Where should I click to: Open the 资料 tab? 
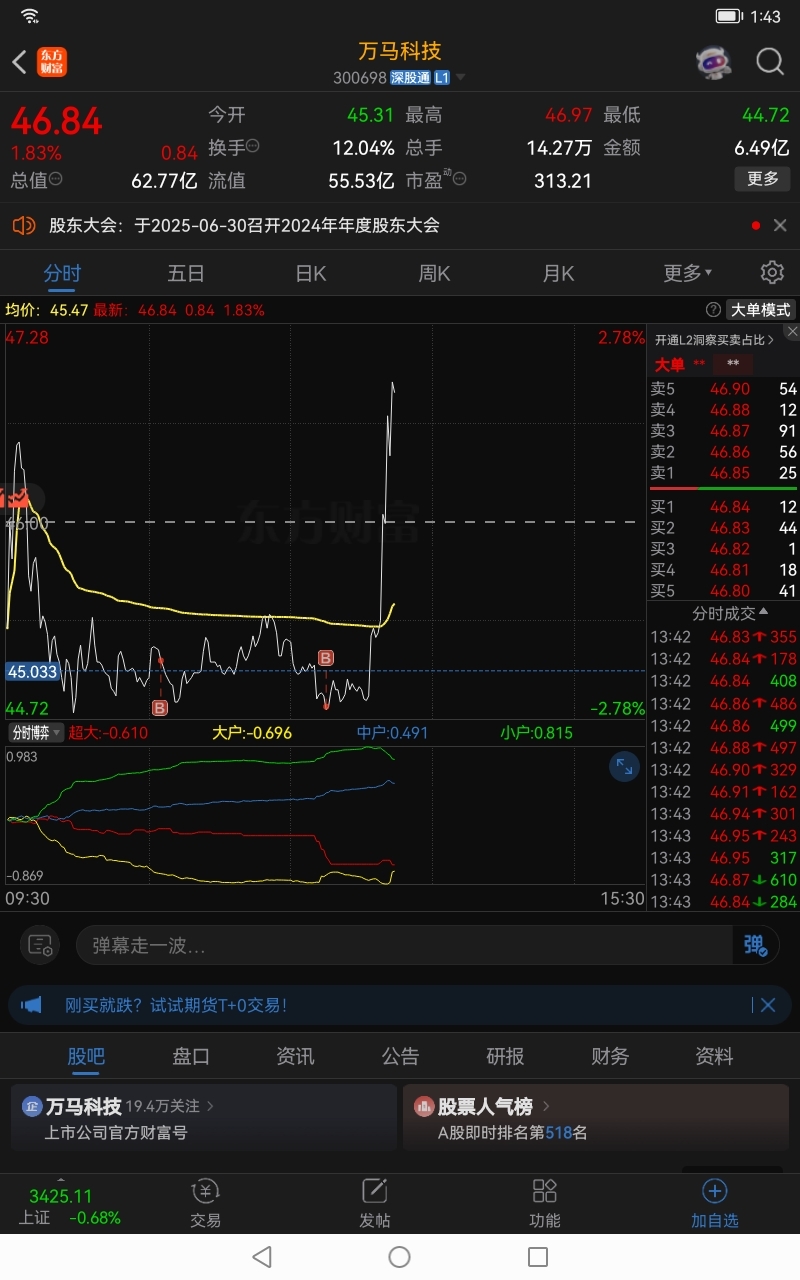(714, 1056)
